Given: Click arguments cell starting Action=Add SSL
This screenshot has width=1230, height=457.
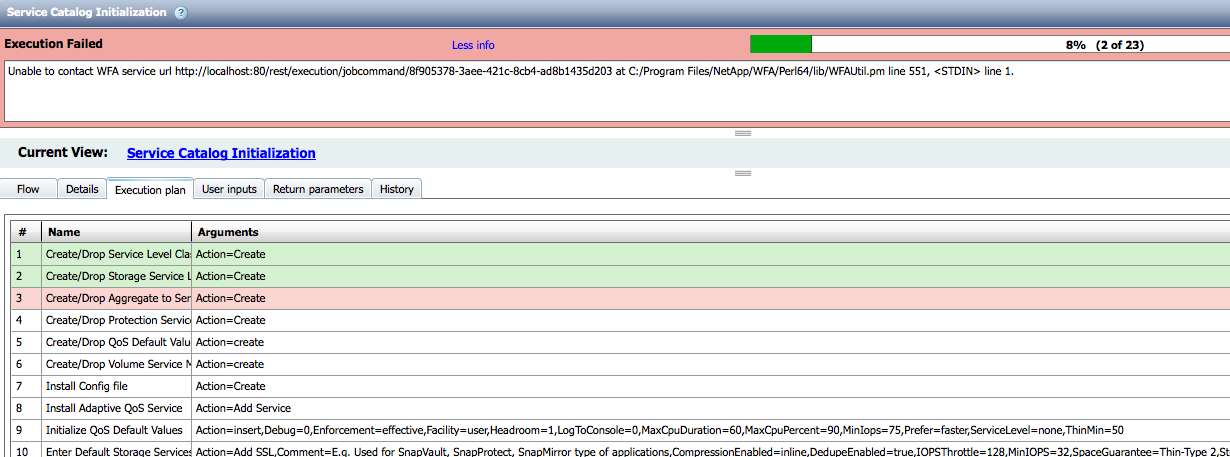Looking at the screenshot, I should (x=711, y=449).
